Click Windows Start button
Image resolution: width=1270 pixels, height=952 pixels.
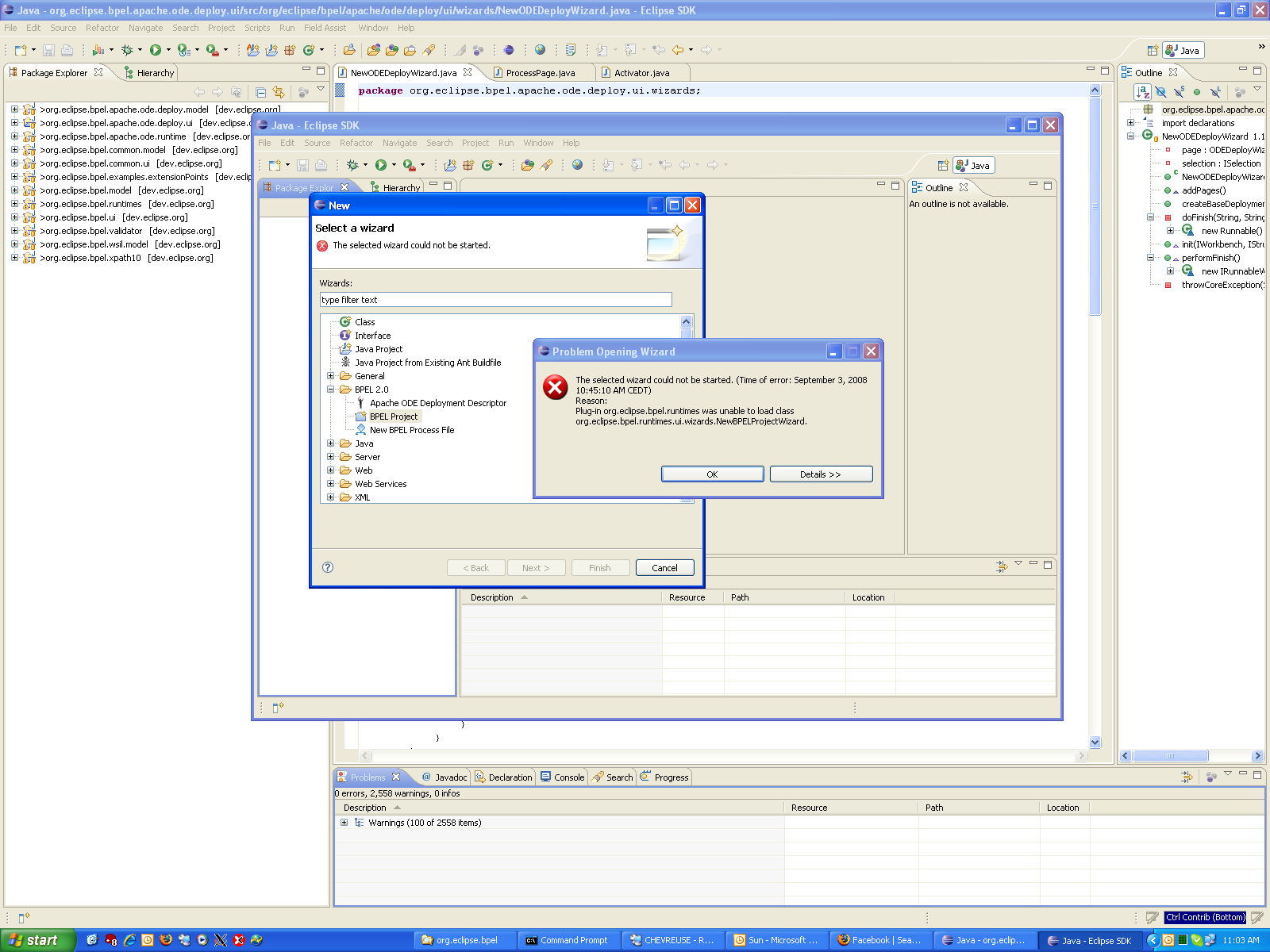[37, 940]
